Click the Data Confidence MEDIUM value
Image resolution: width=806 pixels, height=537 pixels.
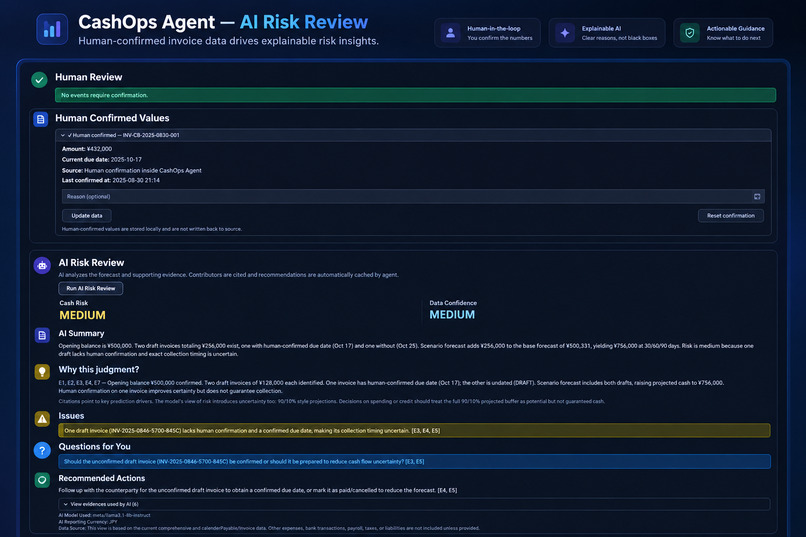coord(452,314)
